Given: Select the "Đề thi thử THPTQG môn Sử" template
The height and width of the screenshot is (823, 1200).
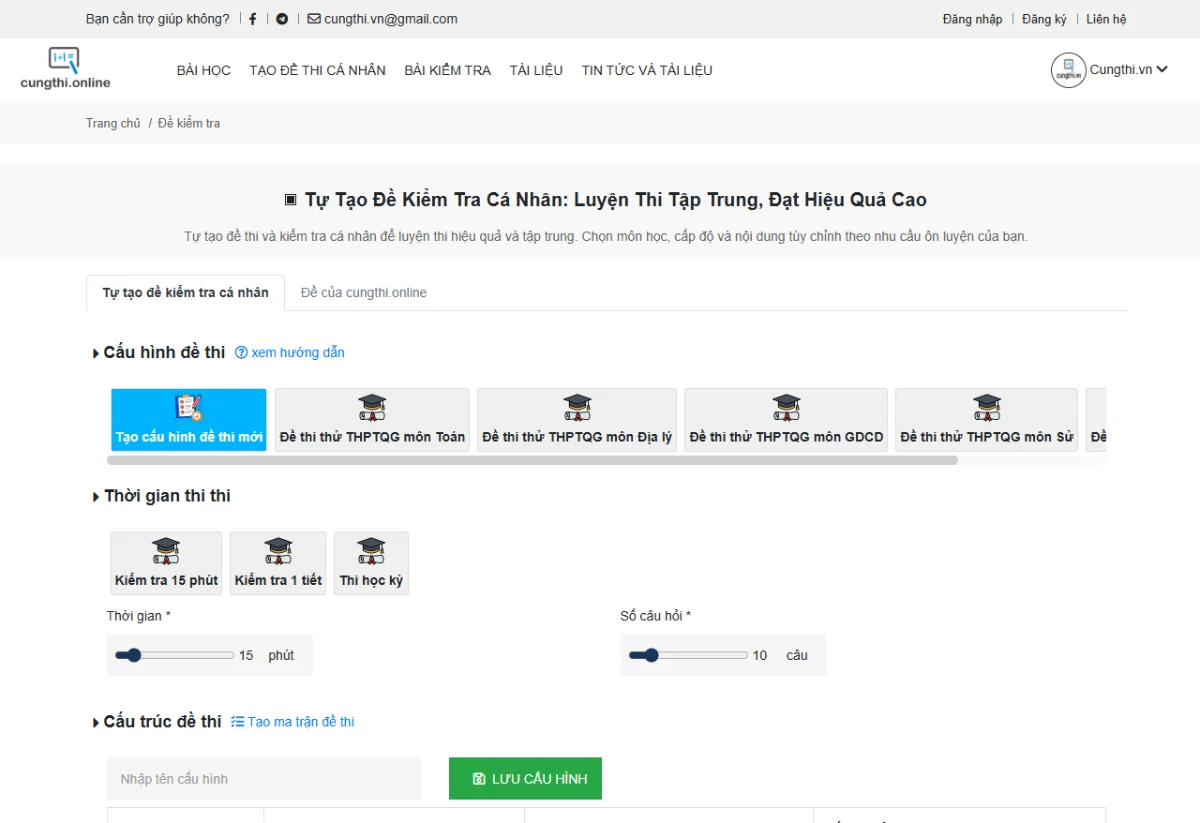Looking at the screenshot, I should pyautogui.click(x=986, y=419).
